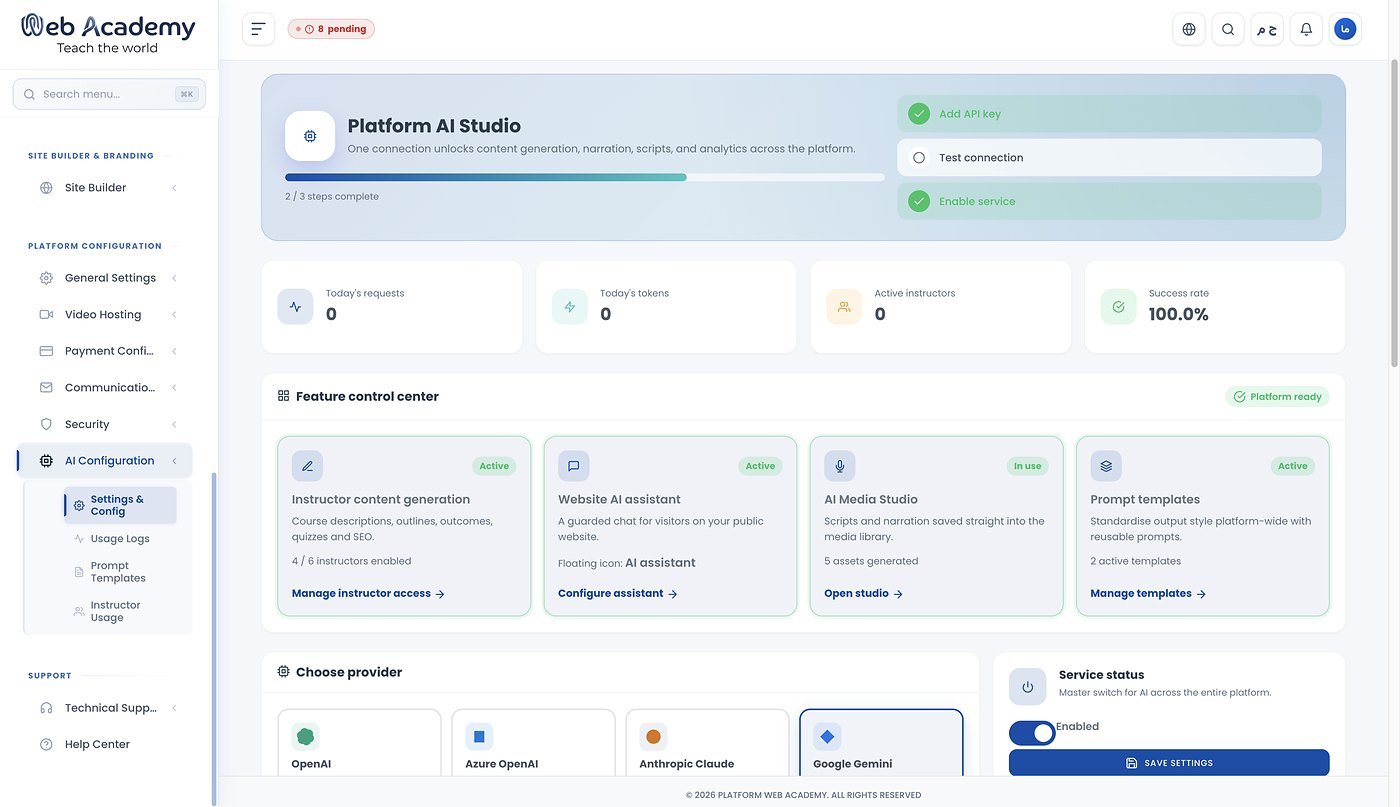Click the header search magnifier icon

(x=1228, y=29)
